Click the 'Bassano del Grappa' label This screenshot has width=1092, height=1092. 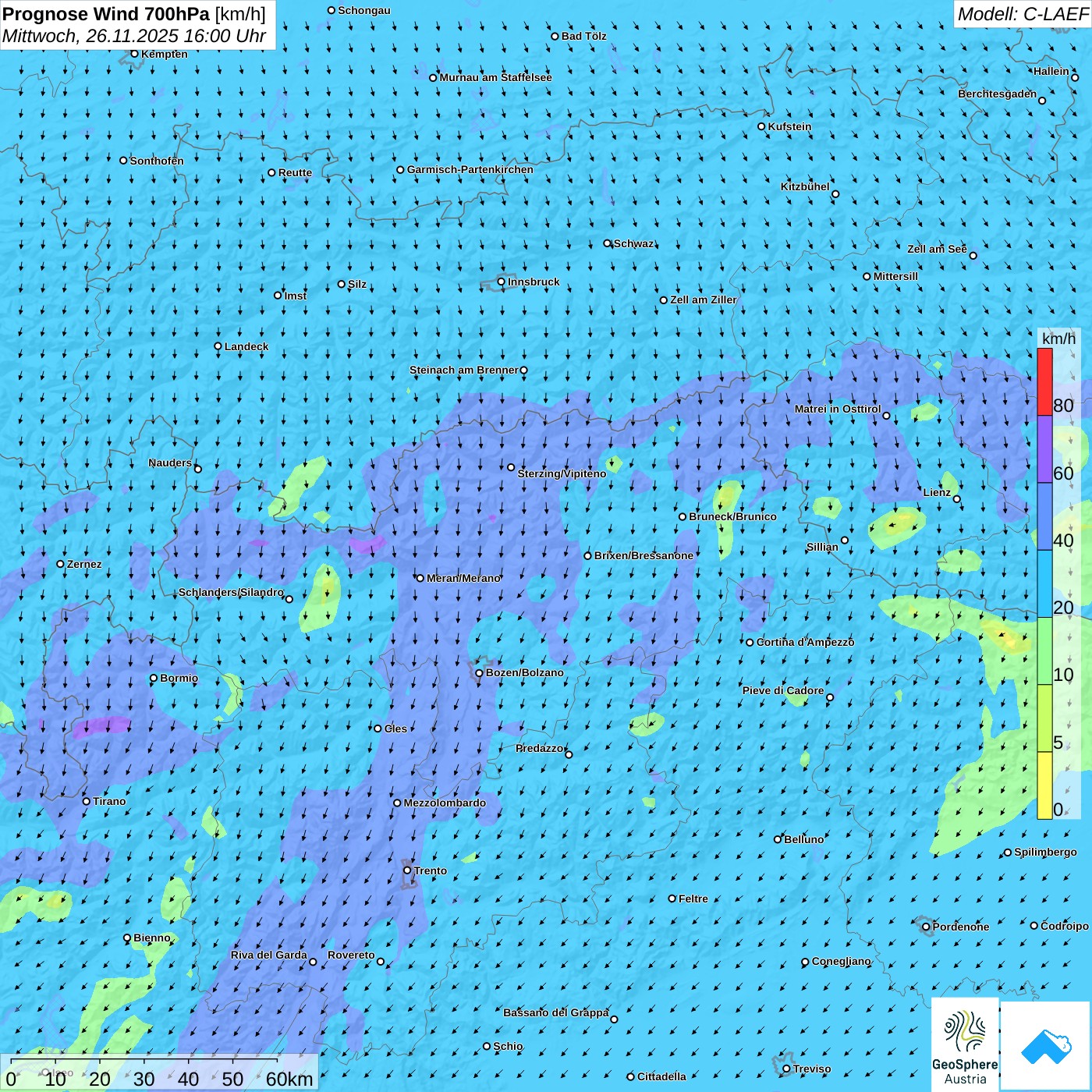point(555,1012)
